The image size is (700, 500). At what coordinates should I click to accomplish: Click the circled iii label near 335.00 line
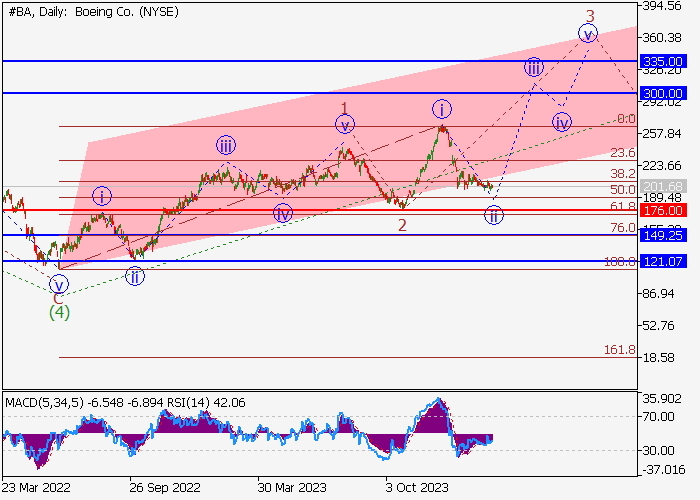point(533,67)
